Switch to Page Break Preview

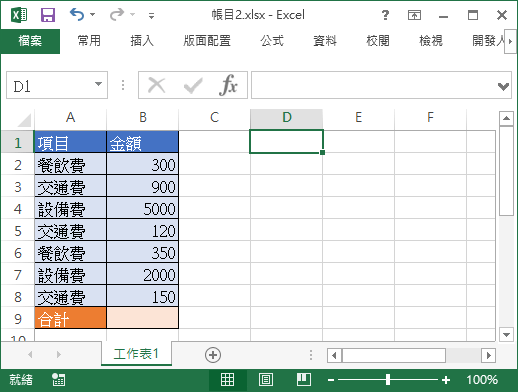click(304, 380)
